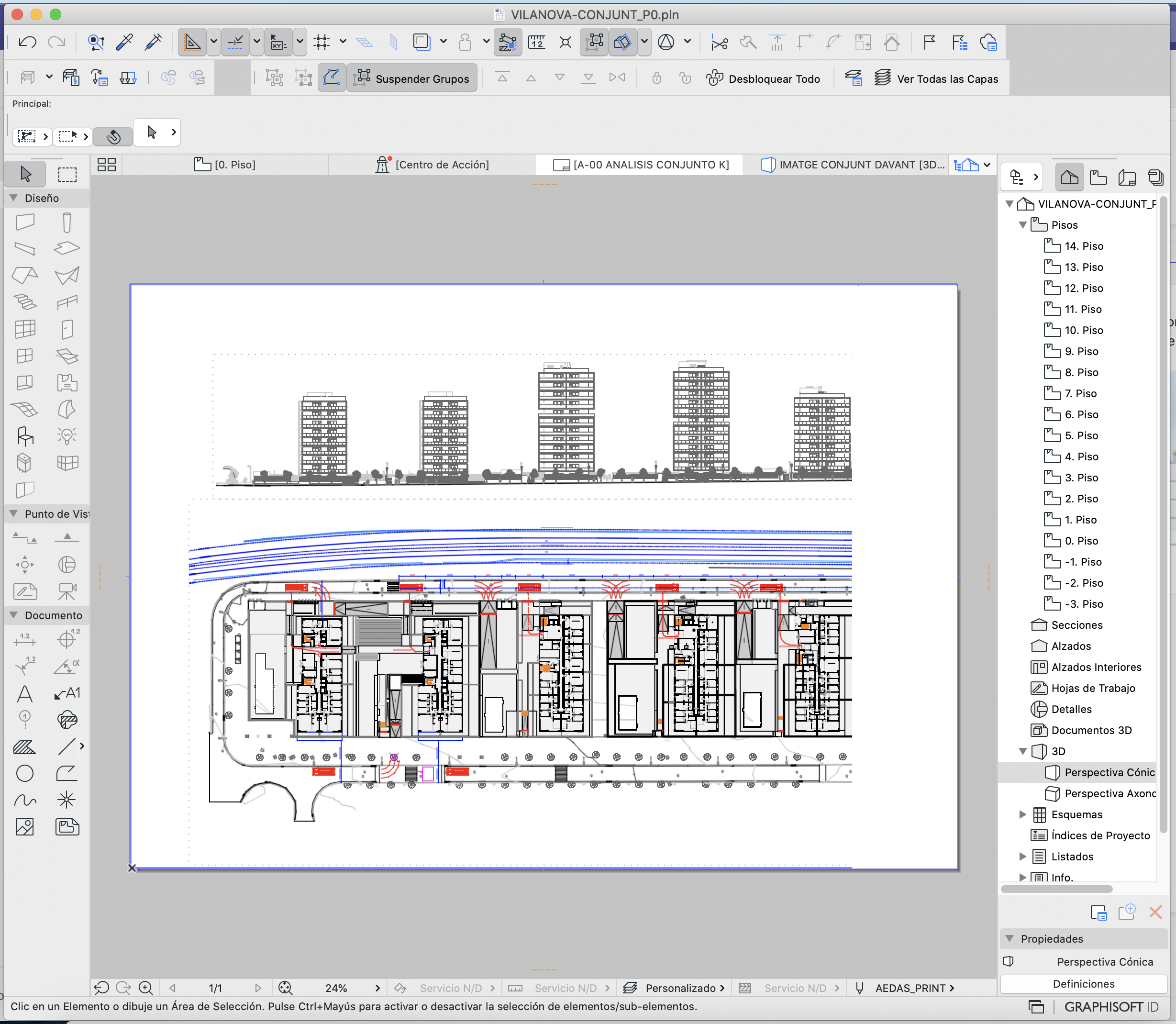This screenshot has width=1176, height=1024.
Task: Select the Lamp tool icon
Action: coord(67,436)
